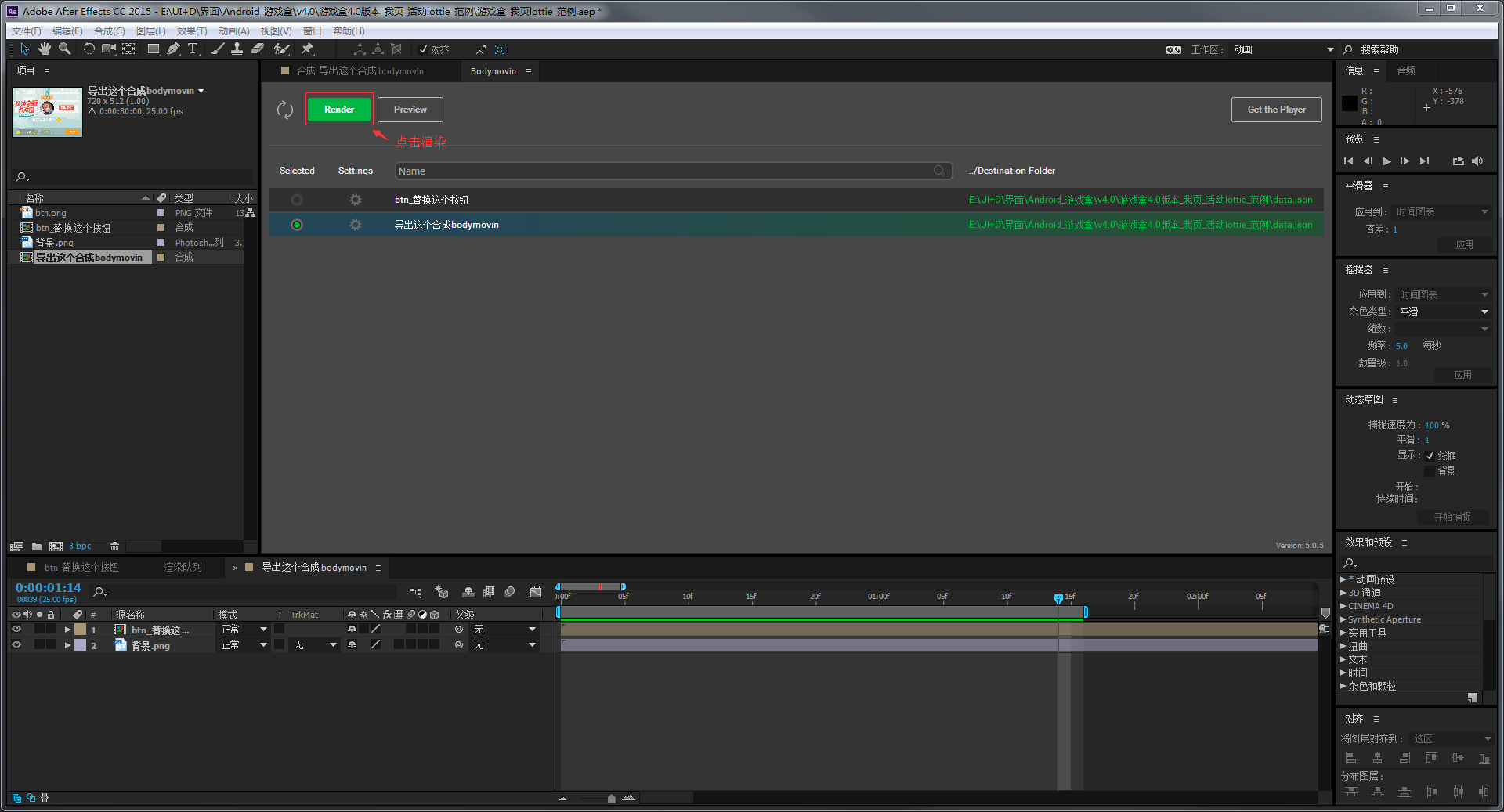Toggle the 线框 display checkbox
Viewport: 1504px width, 812px height.
(1430, 456)
